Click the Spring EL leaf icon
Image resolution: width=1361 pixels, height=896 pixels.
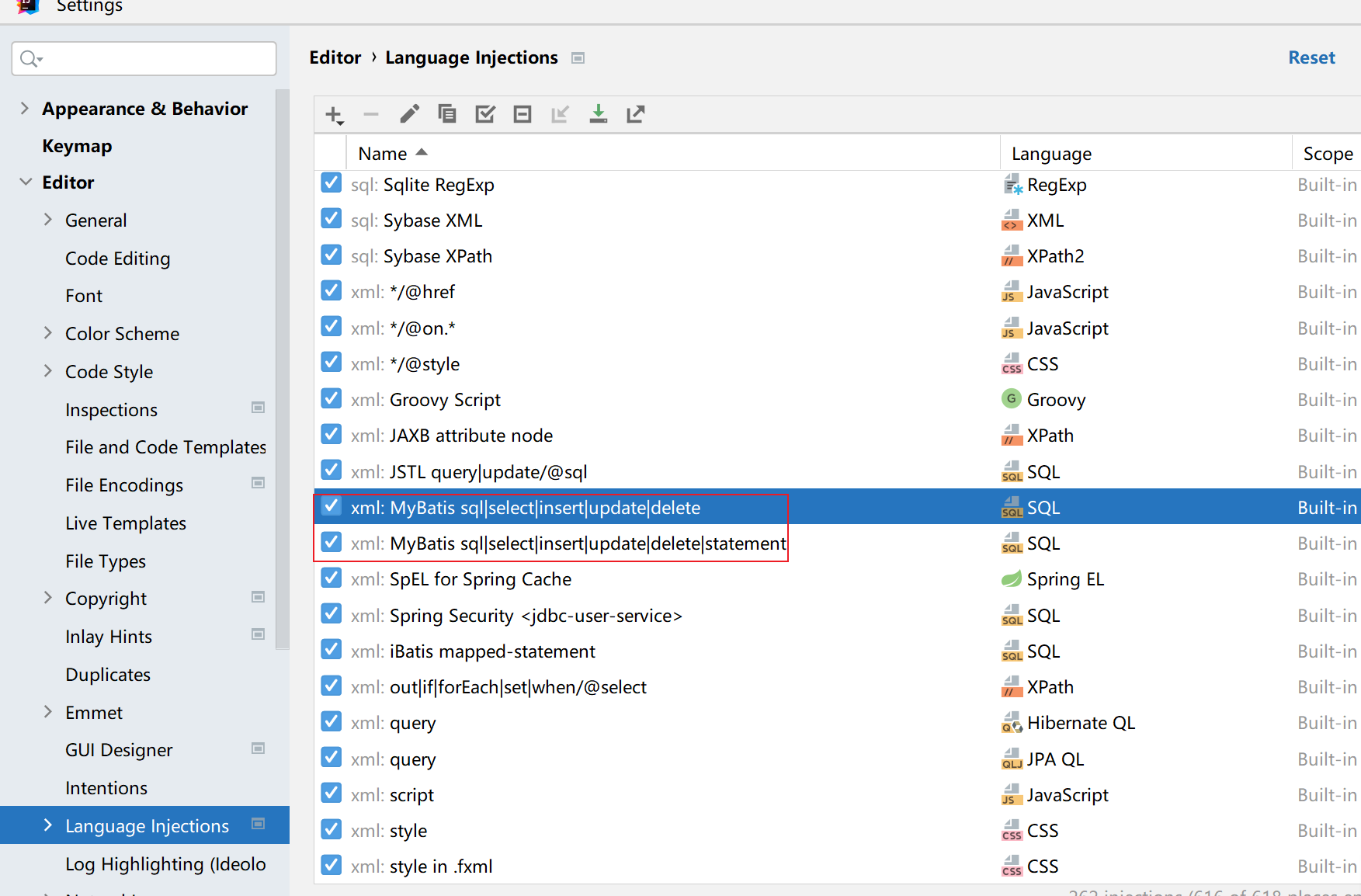1012,578
